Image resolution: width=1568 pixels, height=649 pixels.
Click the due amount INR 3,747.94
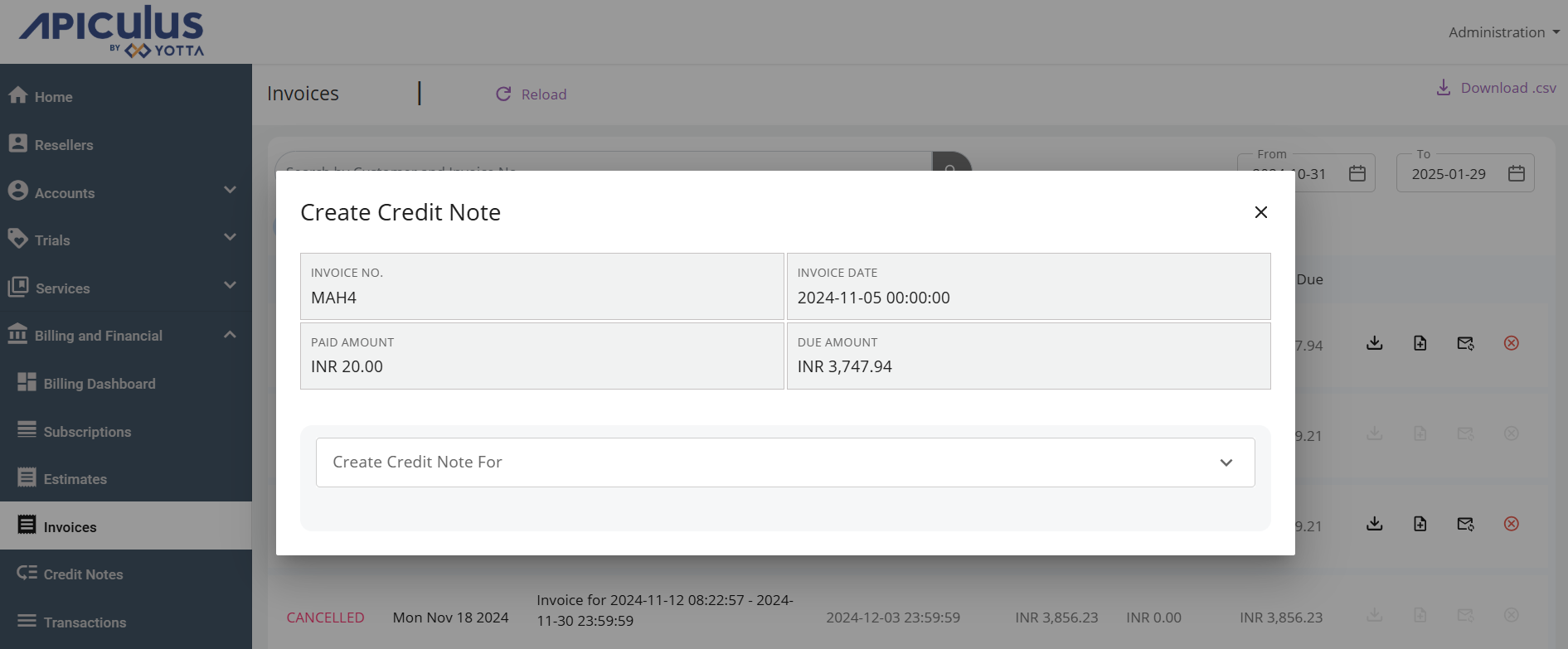pyautogui.click(x=845, y=366)
